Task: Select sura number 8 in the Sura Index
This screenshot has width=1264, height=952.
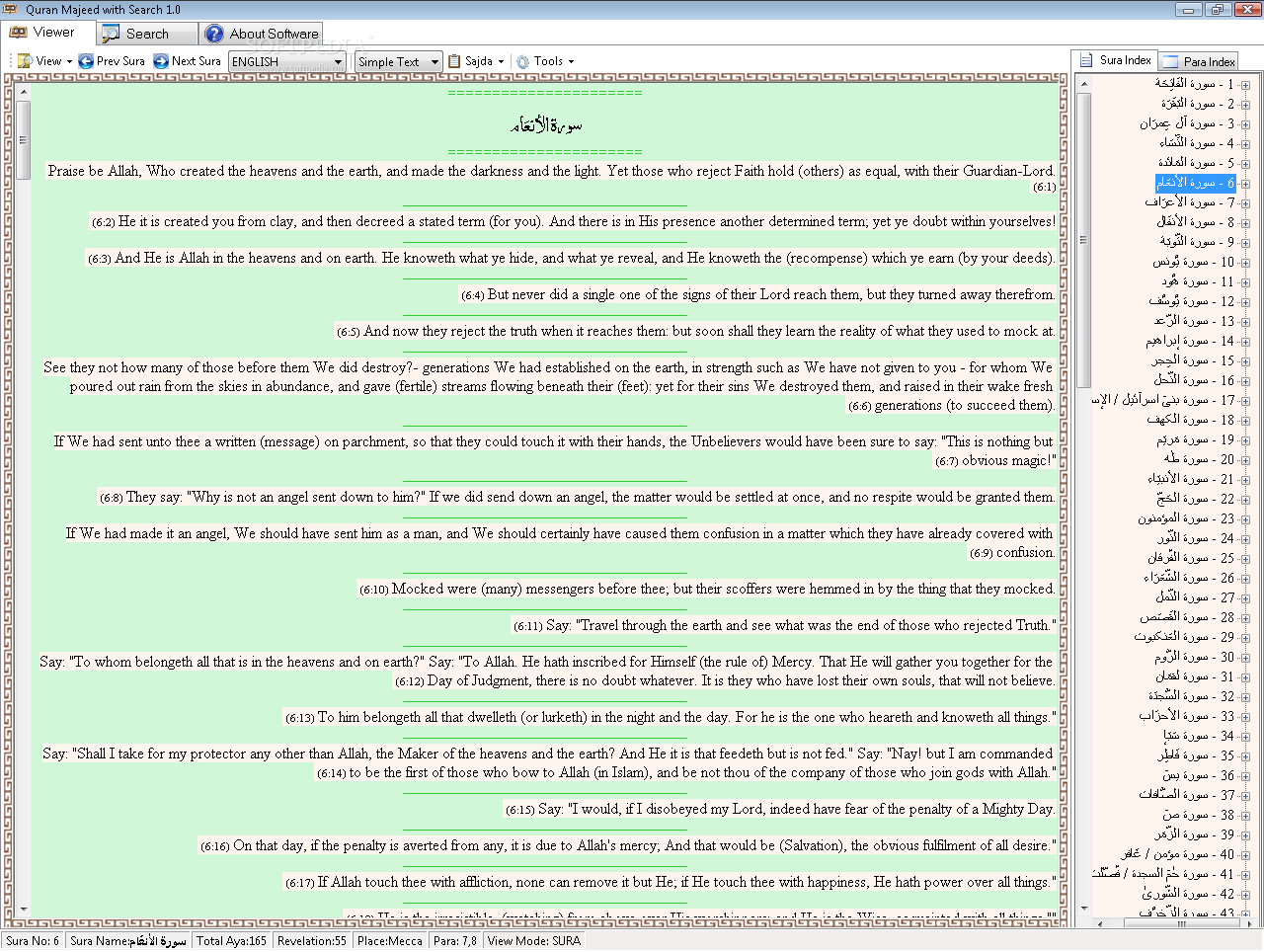Action: coord(1196,222)
